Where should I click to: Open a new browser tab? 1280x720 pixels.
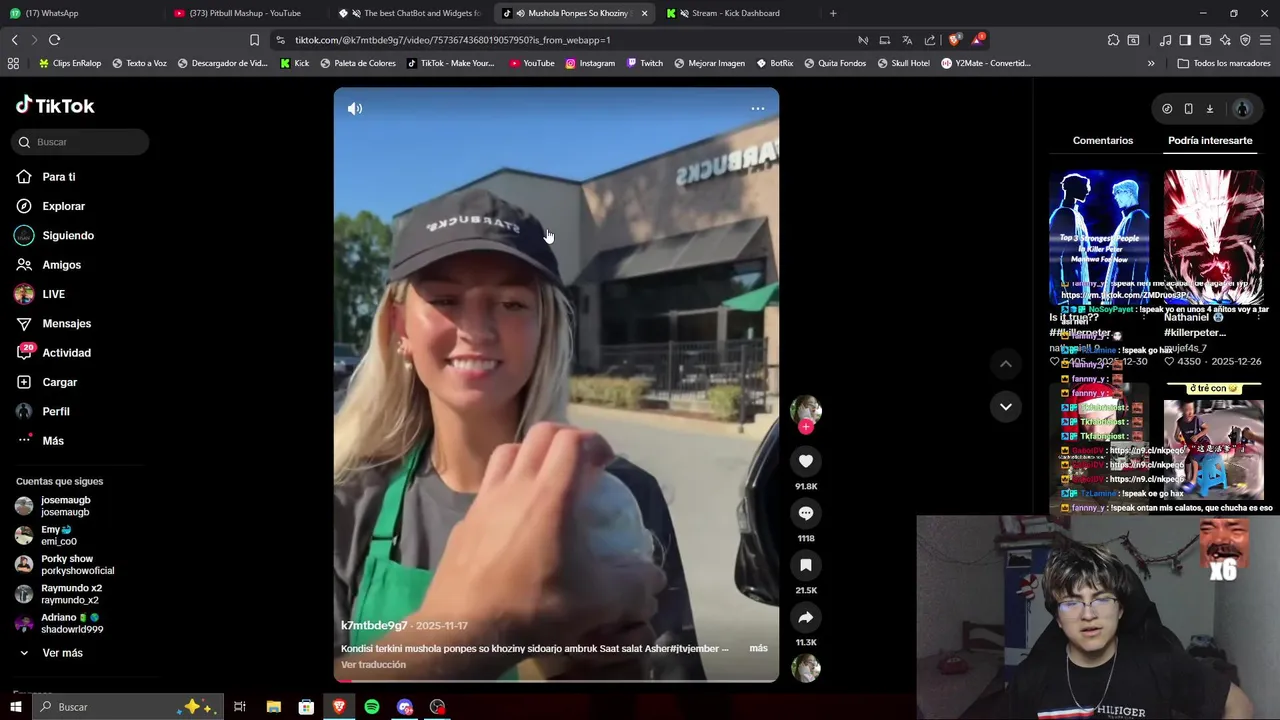tap(833, 13)
